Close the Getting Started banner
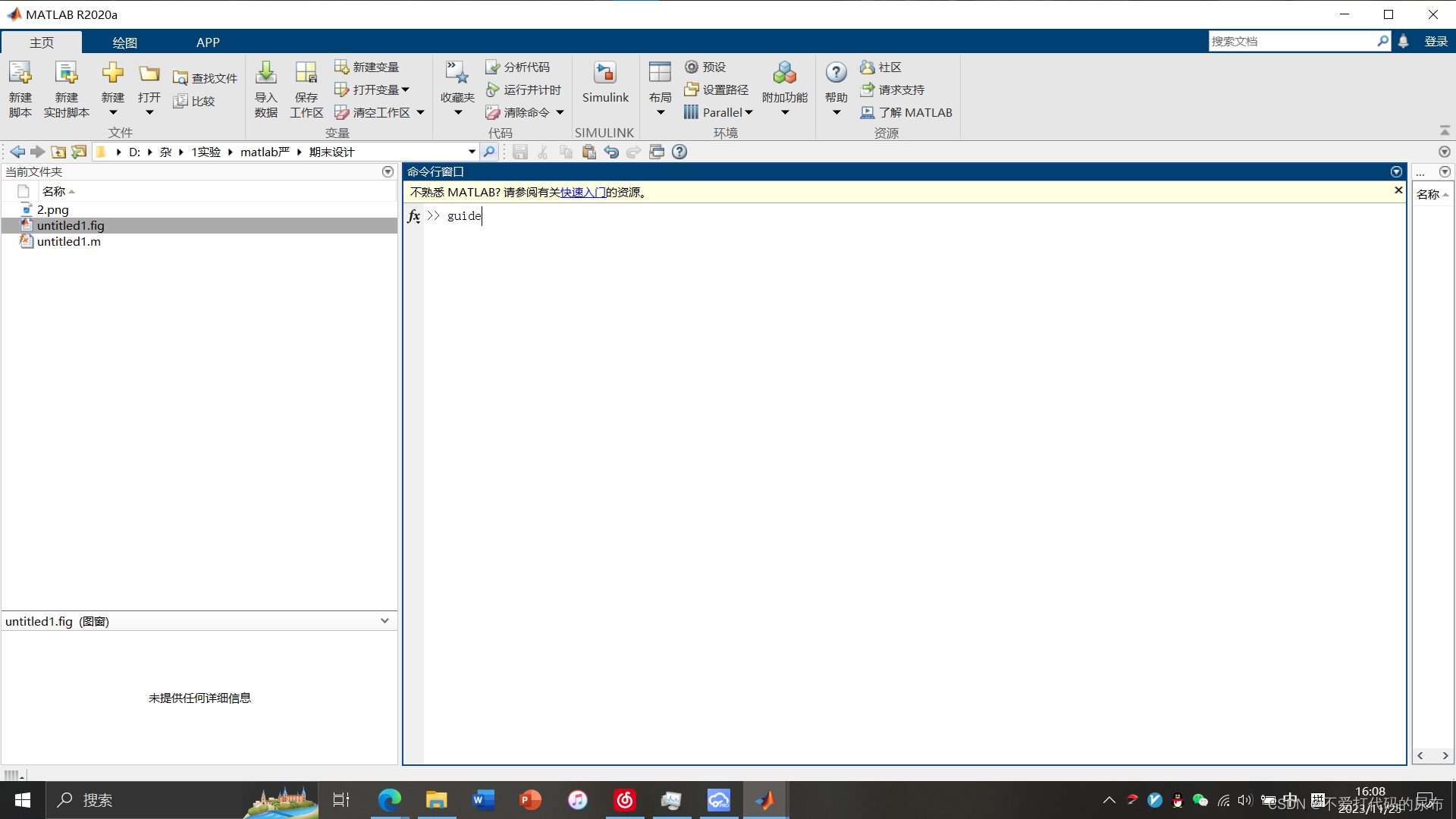1456x819 pixels. pyautogui.click(x=1398, y=190)
